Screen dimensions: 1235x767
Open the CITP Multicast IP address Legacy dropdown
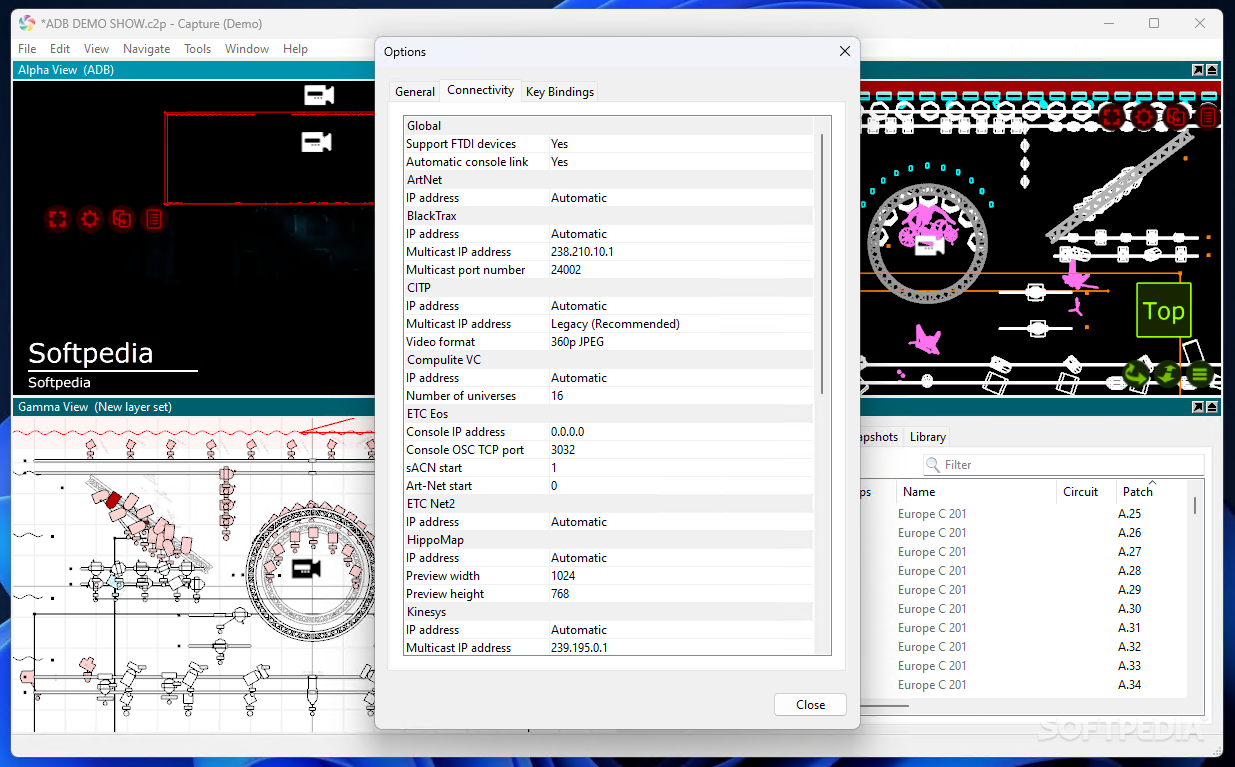click(682, 324)
